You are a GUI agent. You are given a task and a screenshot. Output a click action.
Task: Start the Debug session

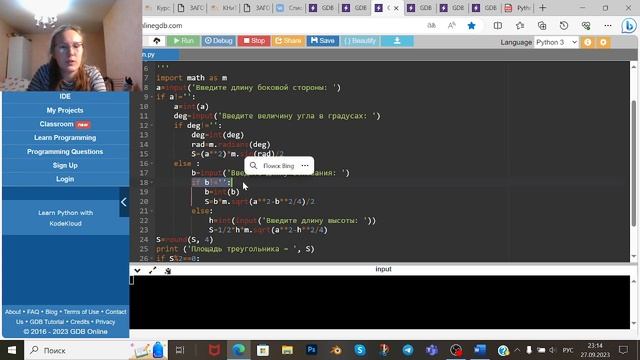[x=218, y=41]
